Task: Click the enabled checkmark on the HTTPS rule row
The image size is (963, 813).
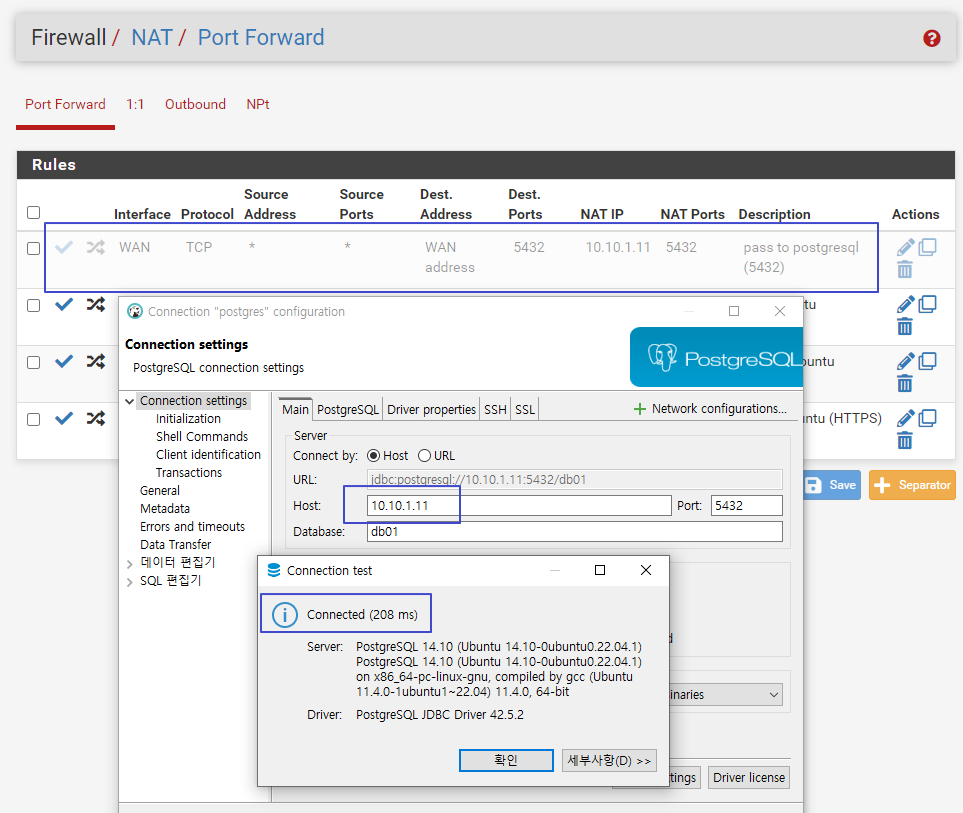Action: (64, 419)
